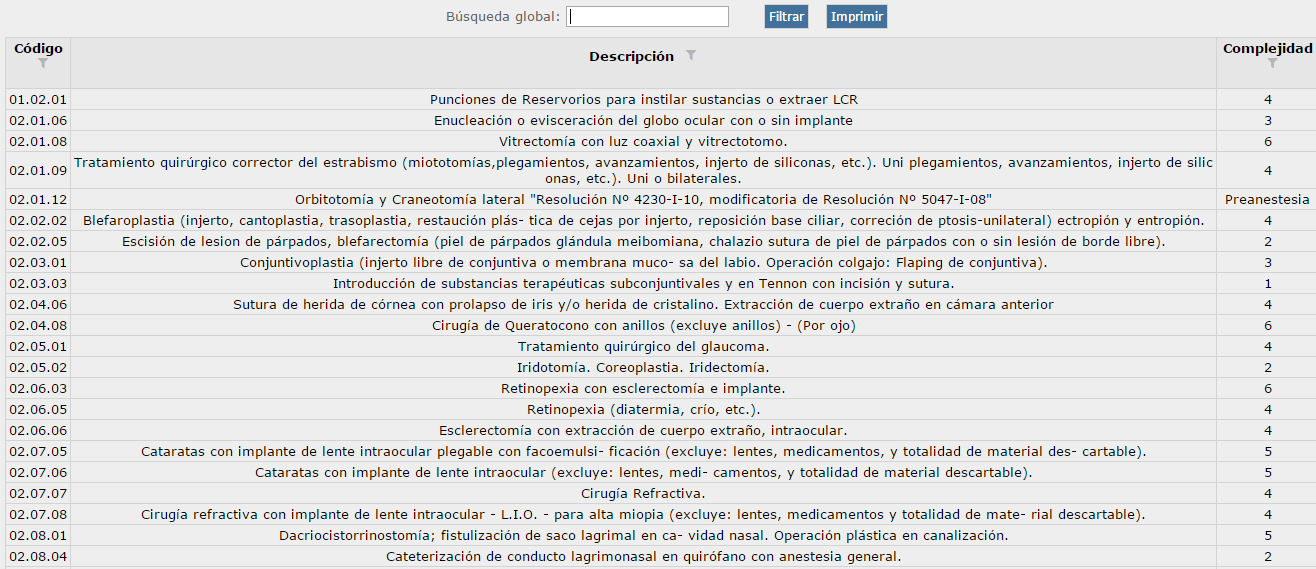Click 'Cateterización de conducto lagrimonasal' description
The image size is (1316, 569).
click(x=644, y=557)
